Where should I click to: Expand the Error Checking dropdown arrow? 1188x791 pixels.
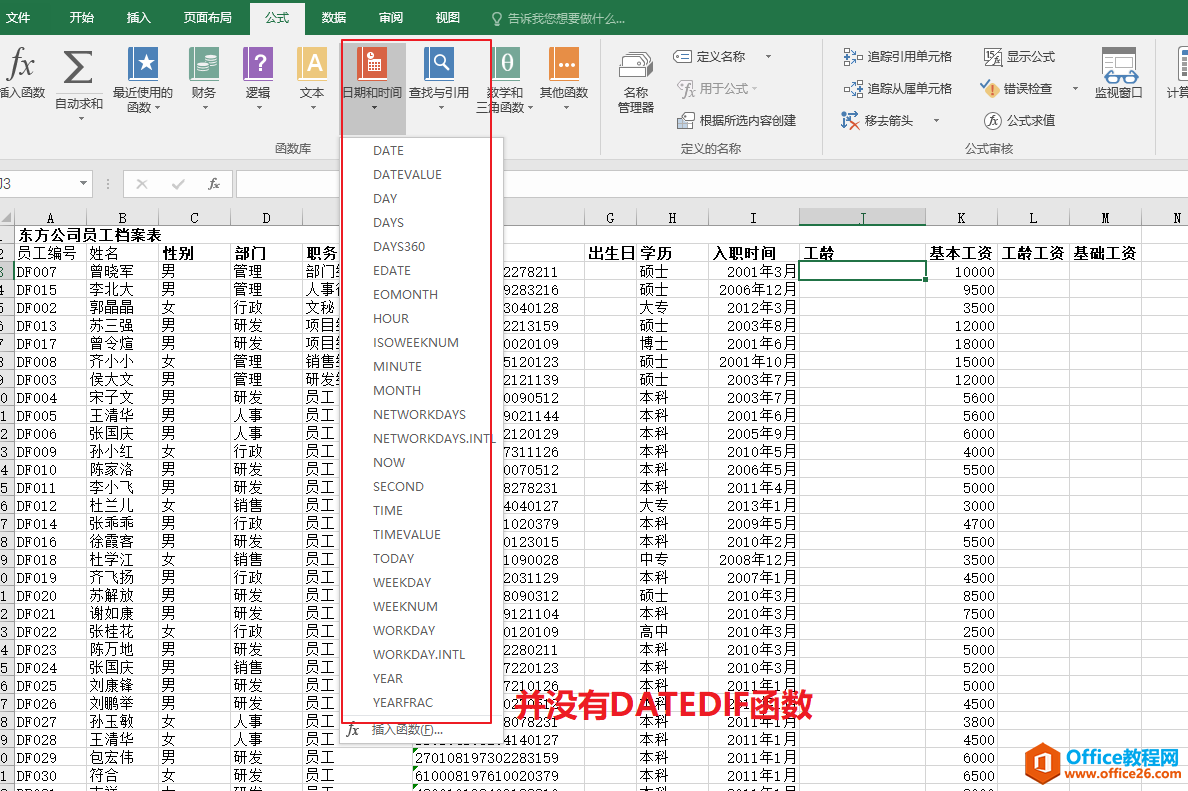1075,89
